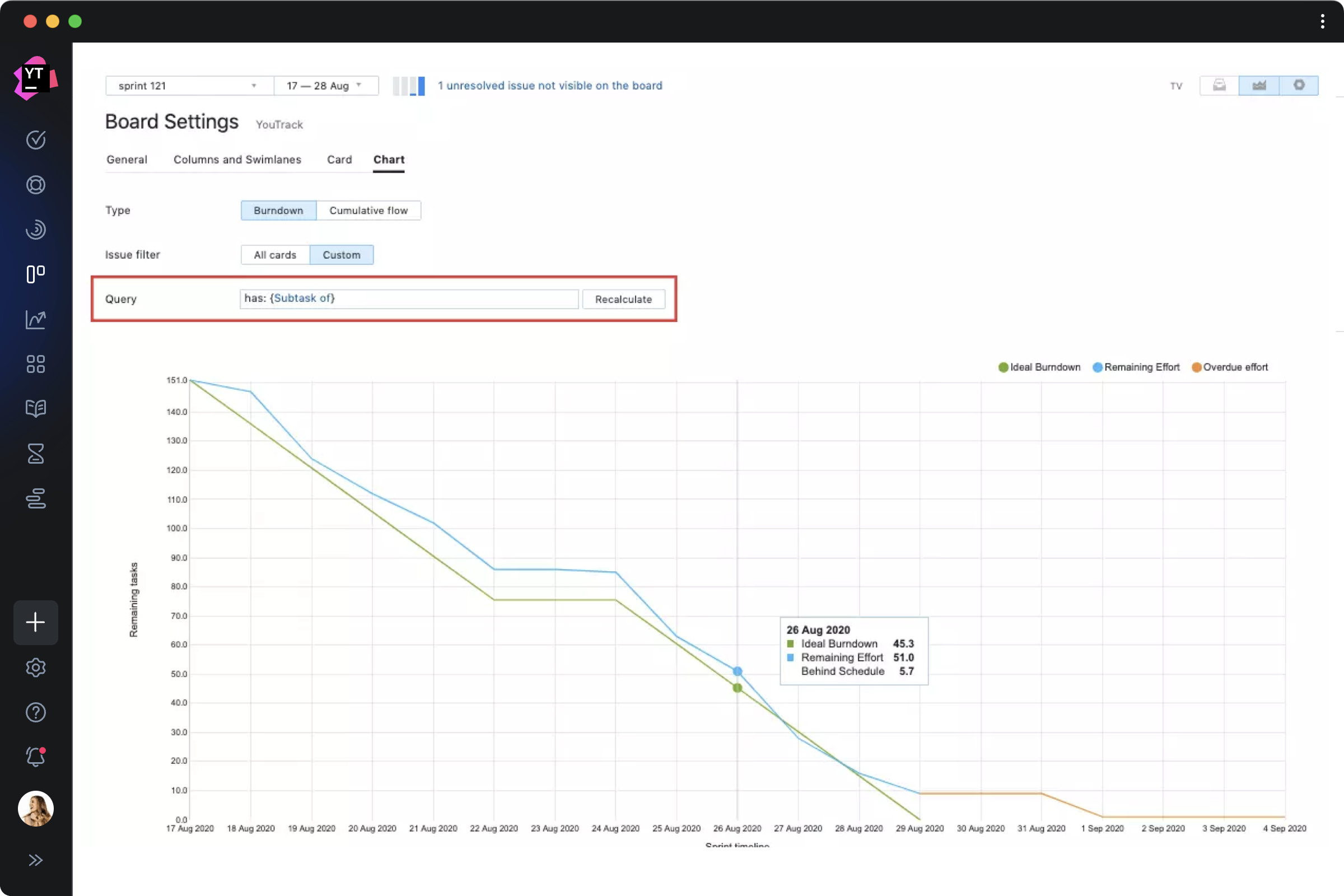
Task: Open the notifications bell icon in sidebar
Action: tap(36, 757)
